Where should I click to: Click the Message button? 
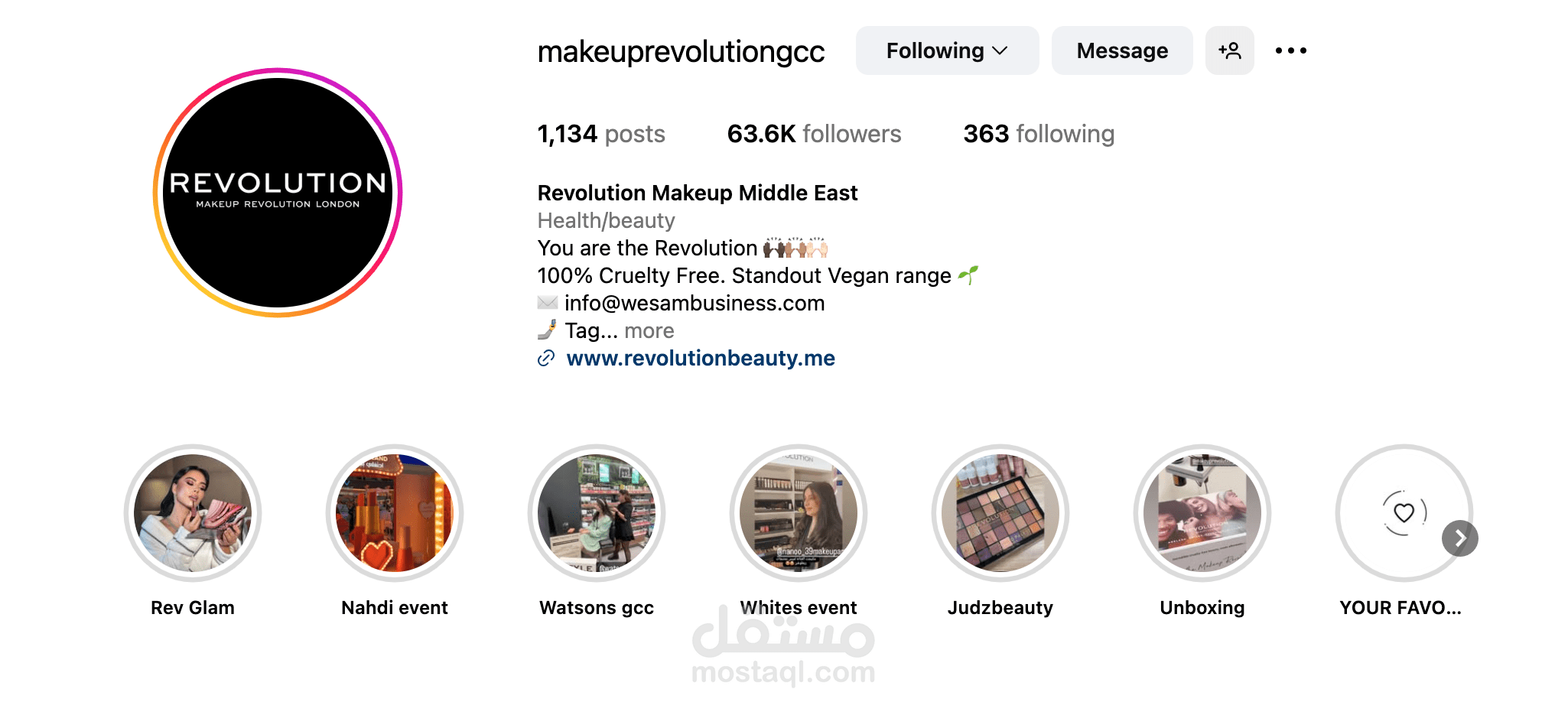click(1122, 50)
